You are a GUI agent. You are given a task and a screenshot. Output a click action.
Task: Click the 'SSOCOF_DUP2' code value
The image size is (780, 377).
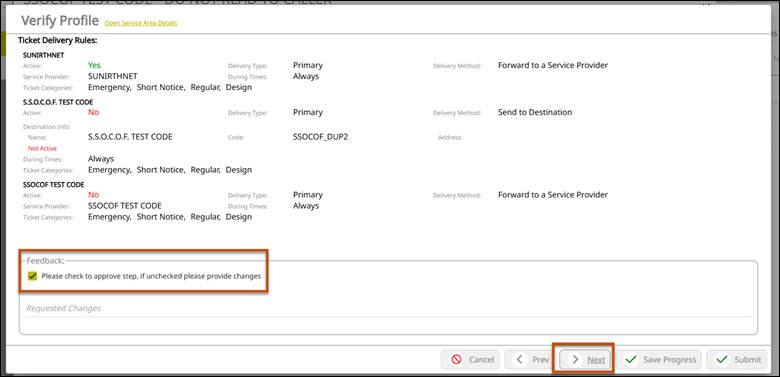pyautogui.click(x=320, y=137)
